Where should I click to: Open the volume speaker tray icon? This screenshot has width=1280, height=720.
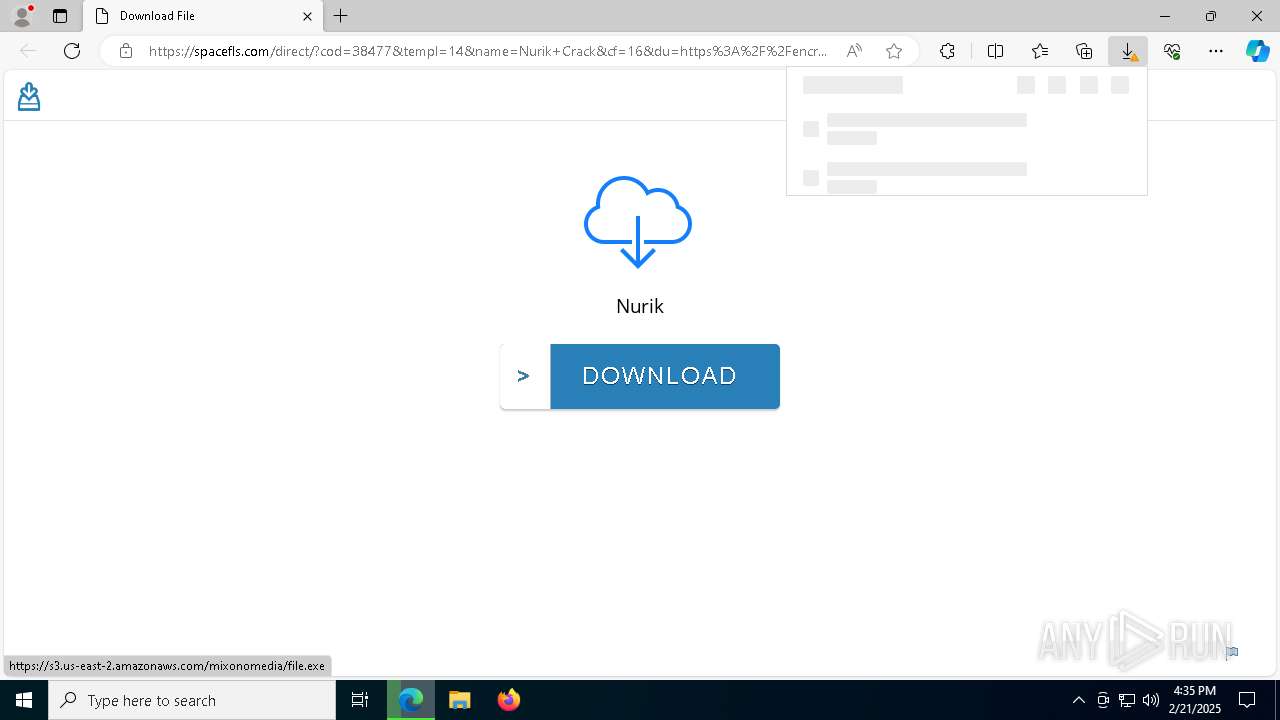coord(1151,700)
